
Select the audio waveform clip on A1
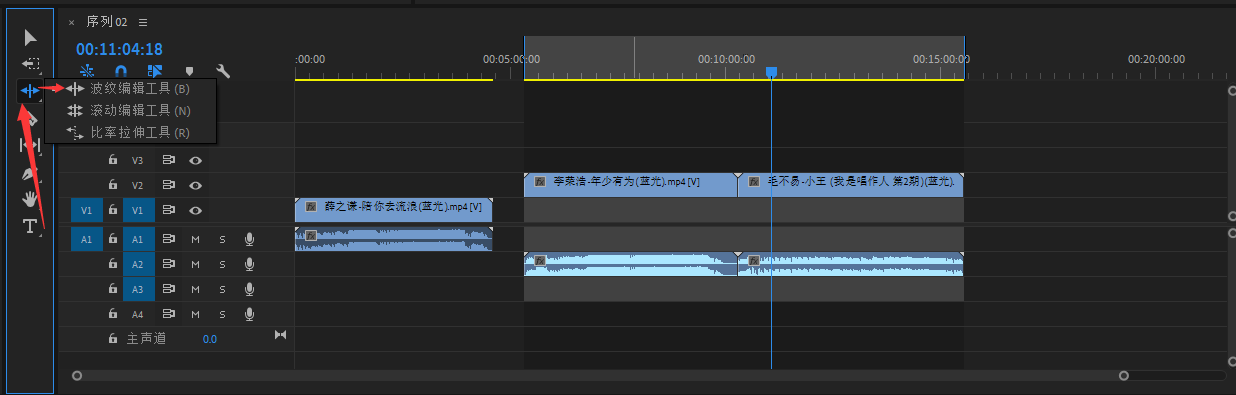click(x=394, y=239)
